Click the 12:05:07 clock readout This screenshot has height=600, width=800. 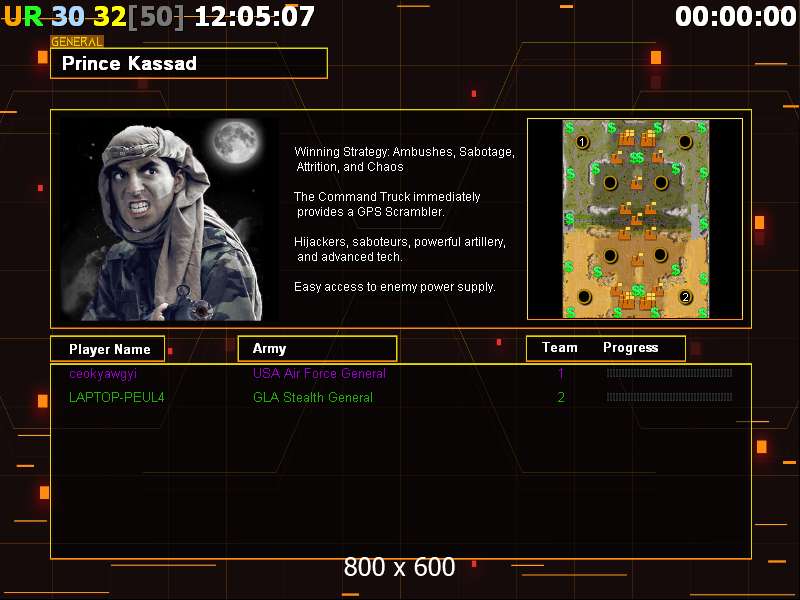pyautogui.click(x=255, y=16)
